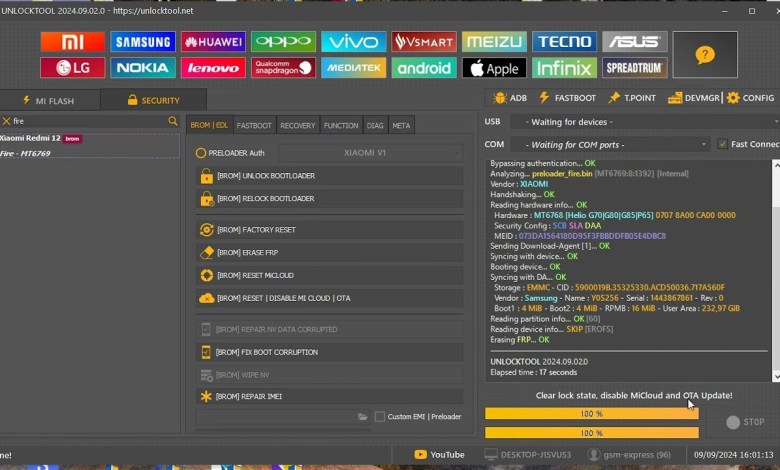
Task: Expand the USB devices dropdown
Action: (642, 122)
